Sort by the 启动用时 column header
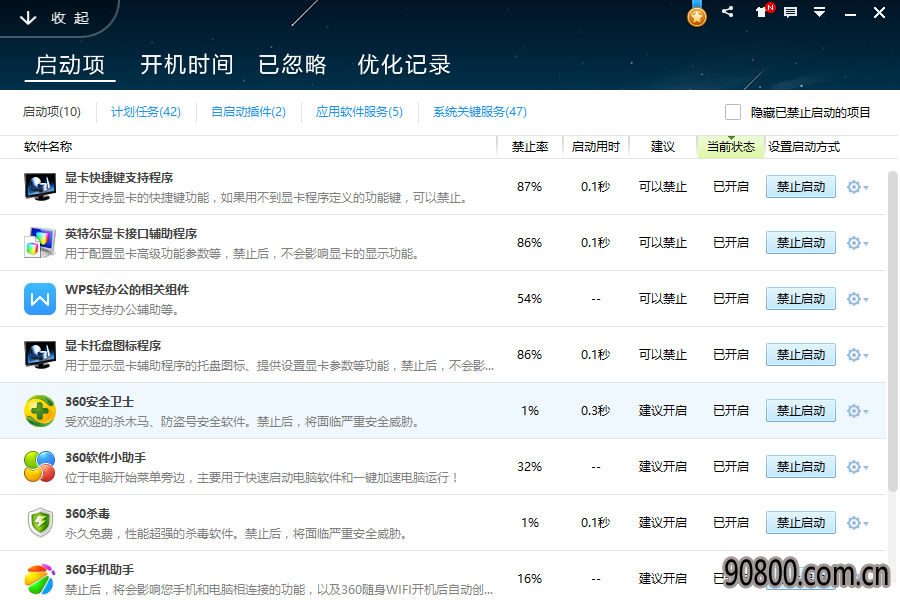 (596, 147)
